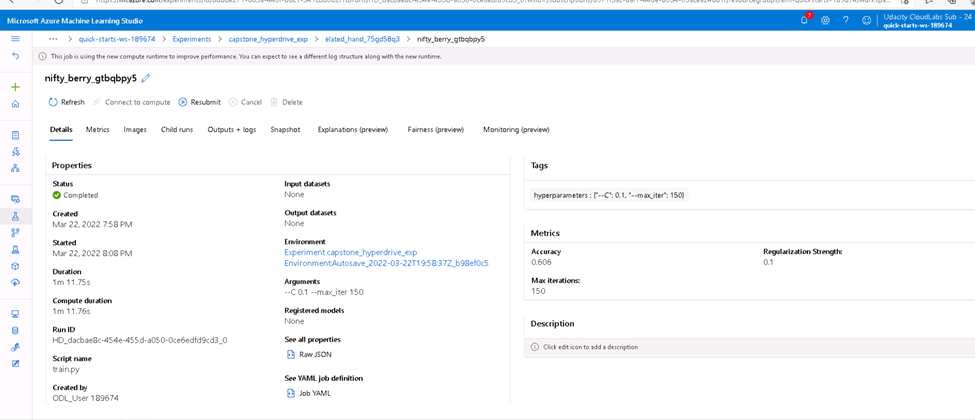The width and height of the screenshot is (975, 420).
Task: Click the Delete run button
Action: pos(286,102)
